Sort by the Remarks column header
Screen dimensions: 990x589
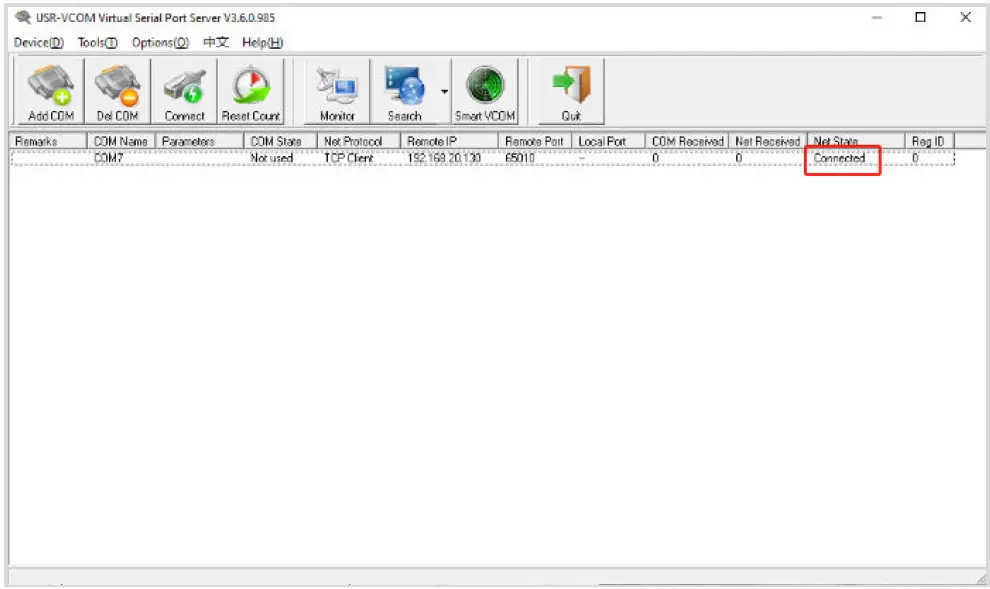(x=48, y=141)
